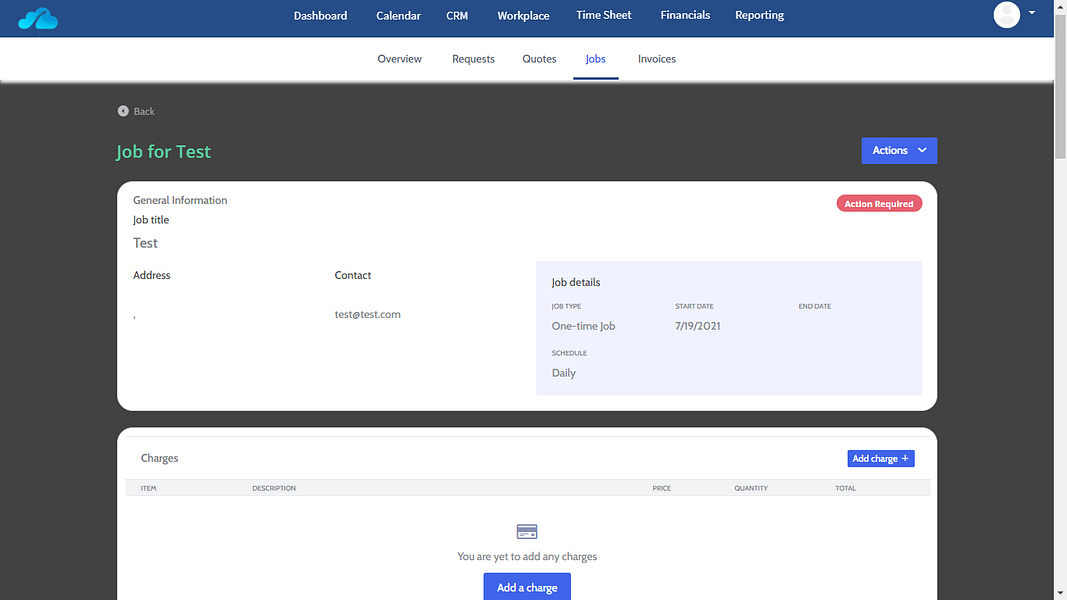Select the Jobs tab
This screenshot has height=600, width=1067.
point(595,59)
